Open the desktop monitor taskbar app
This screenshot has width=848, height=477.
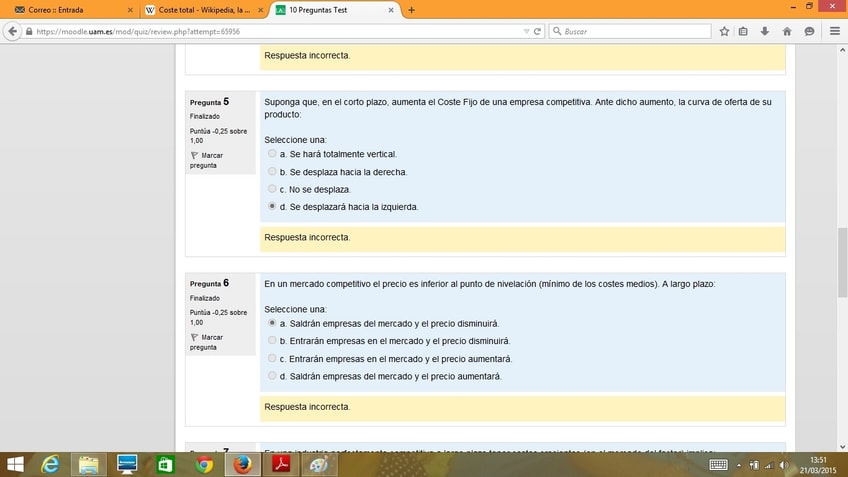(127, 465)
